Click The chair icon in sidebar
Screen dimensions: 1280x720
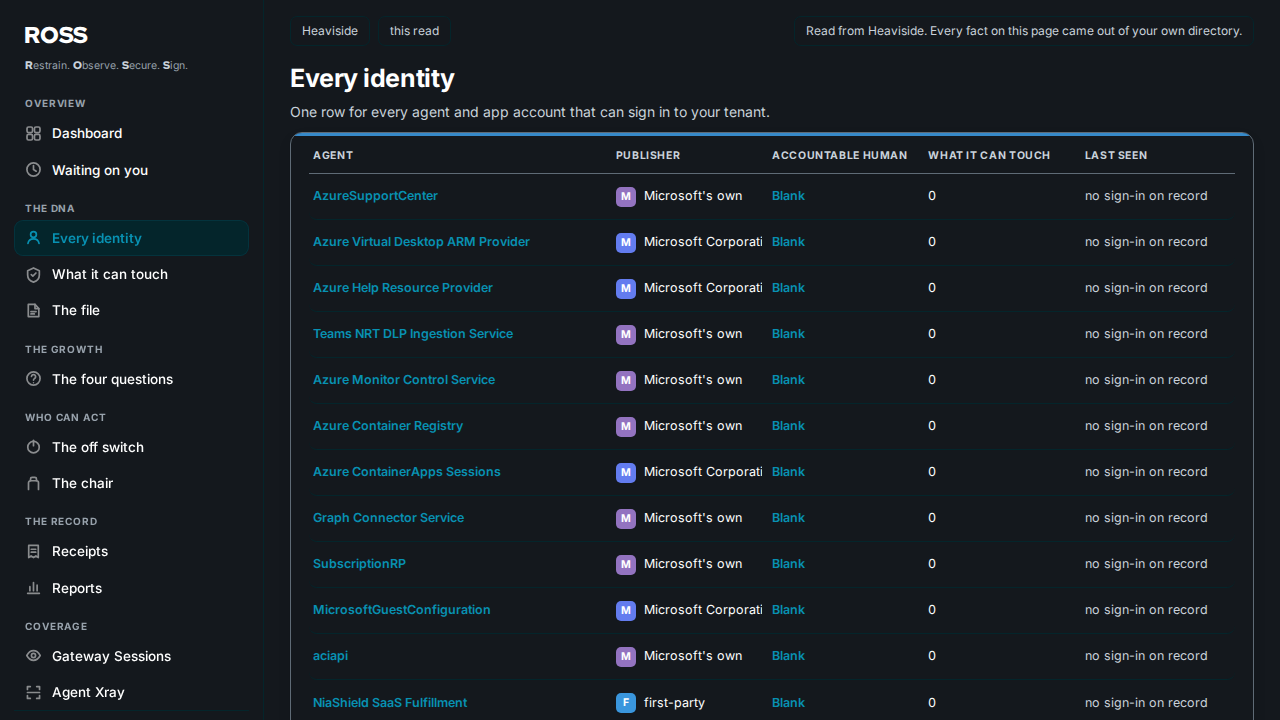[33, 483]
